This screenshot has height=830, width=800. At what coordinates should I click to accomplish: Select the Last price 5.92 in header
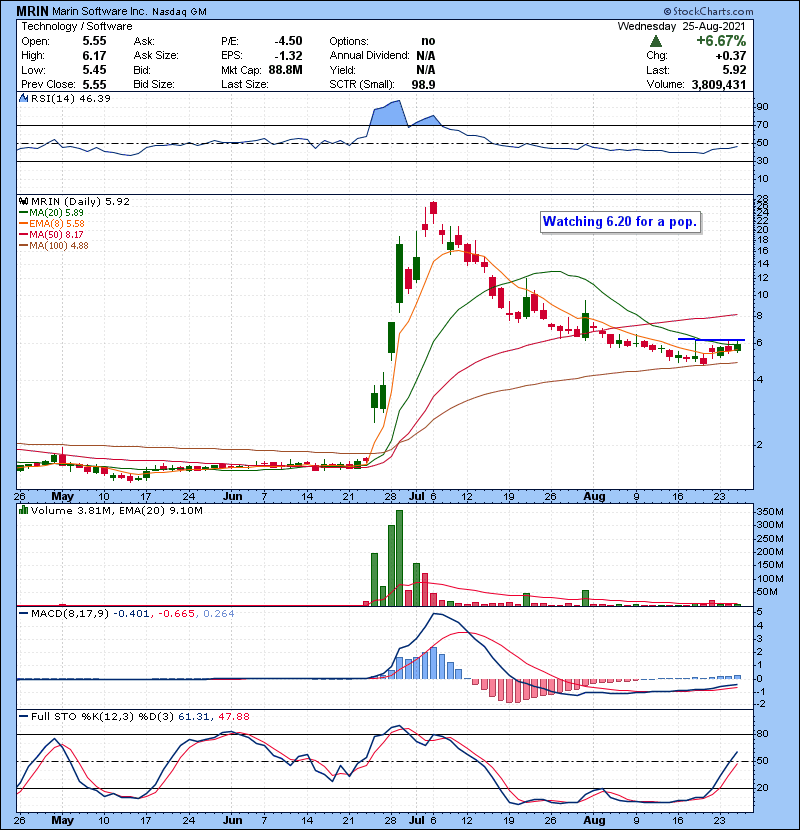click(734, 70)
